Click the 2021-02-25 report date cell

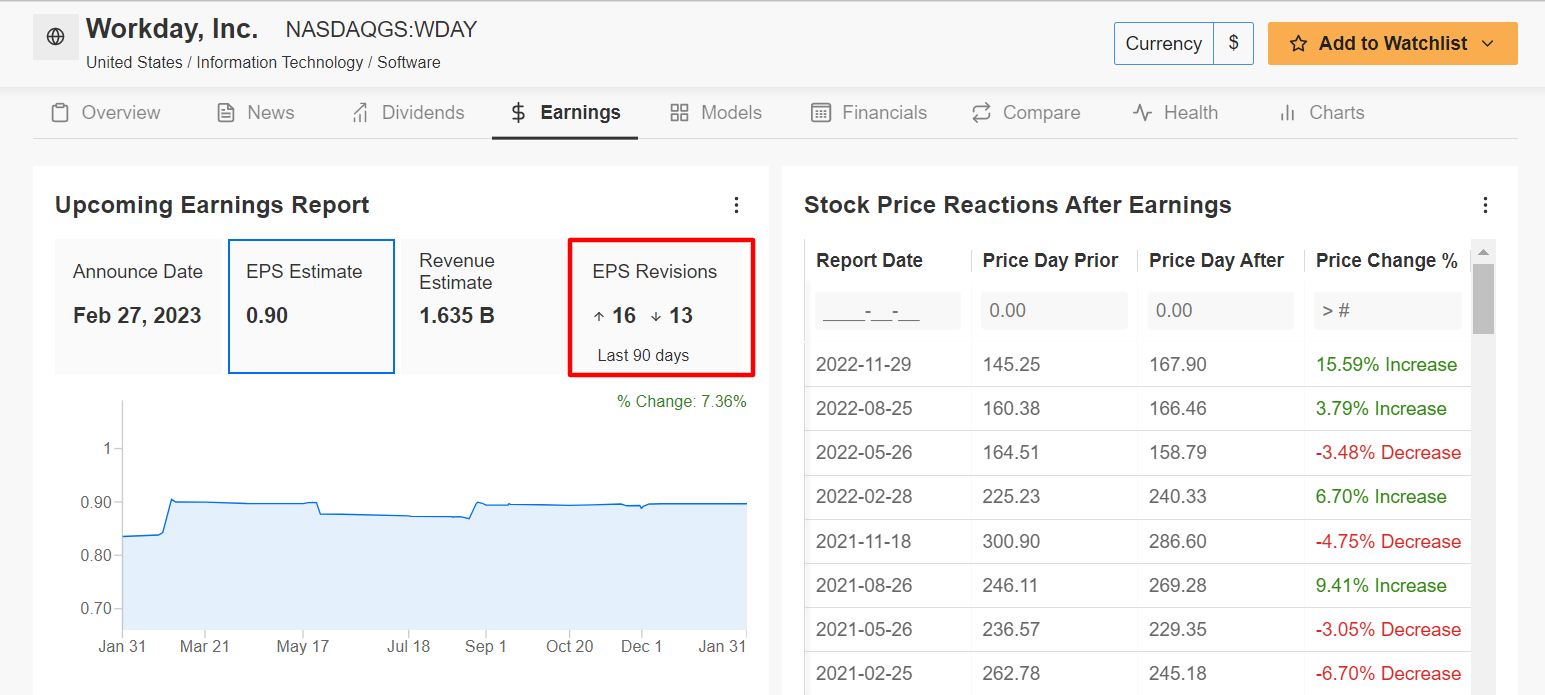864,674
